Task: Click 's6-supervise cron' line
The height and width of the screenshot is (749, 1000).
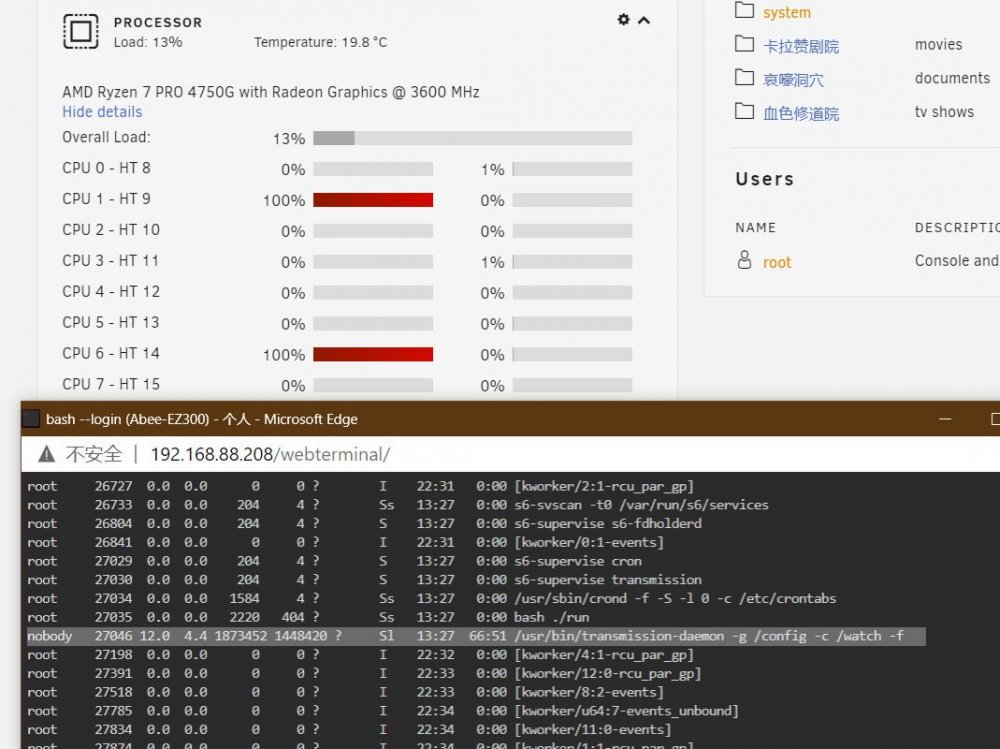Action: (334, 561)
